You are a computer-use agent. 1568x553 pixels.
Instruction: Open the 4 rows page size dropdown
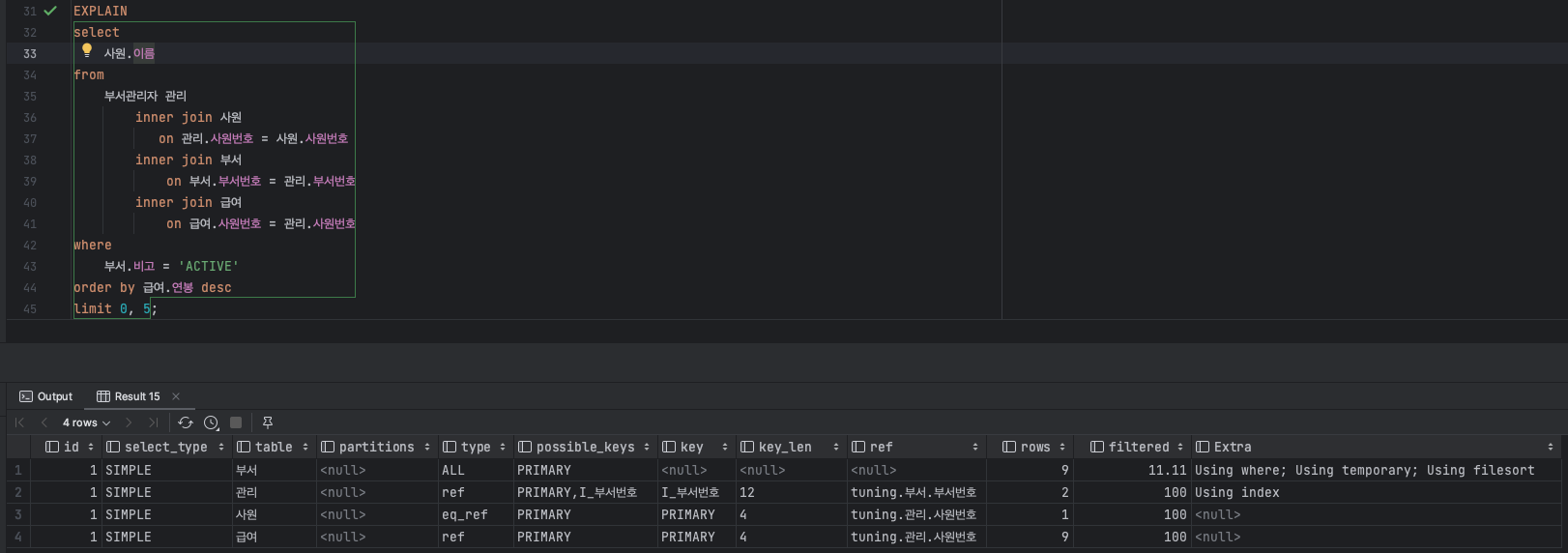click(86, 422)
